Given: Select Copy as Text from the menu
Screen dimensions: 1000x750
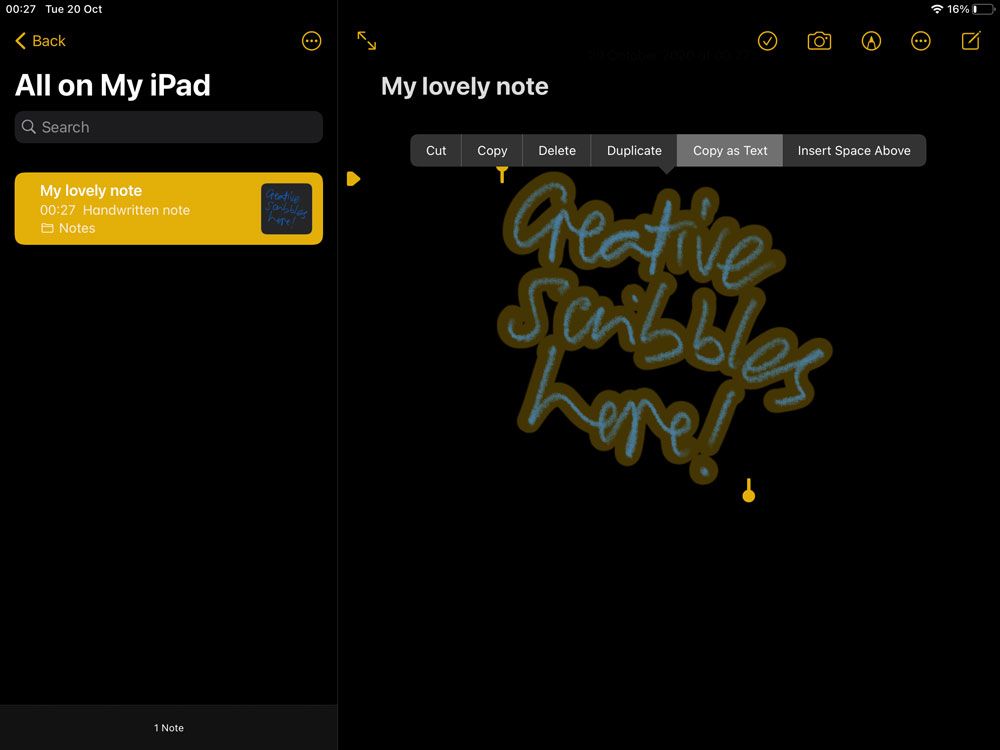Looking at the screenshot, I should point(729,150).
